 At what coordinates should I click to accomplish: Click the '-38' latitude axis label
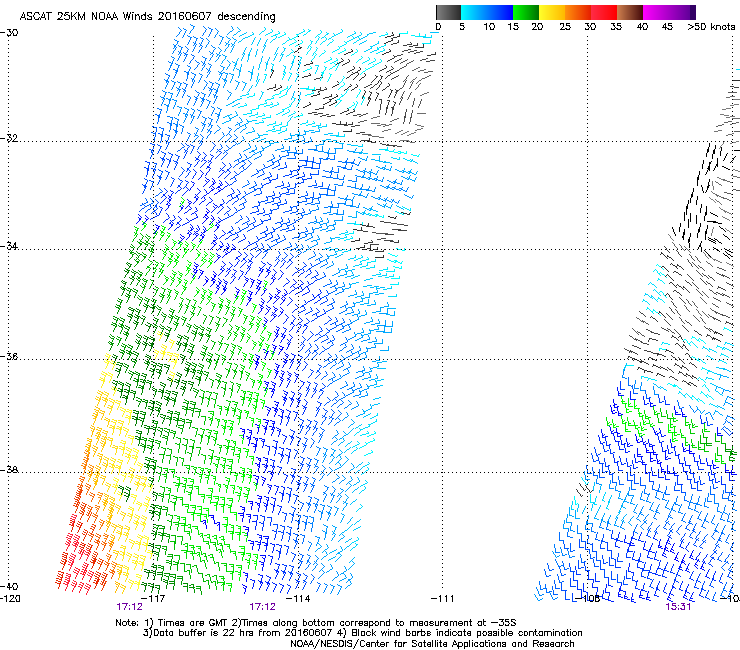[9, 470]
